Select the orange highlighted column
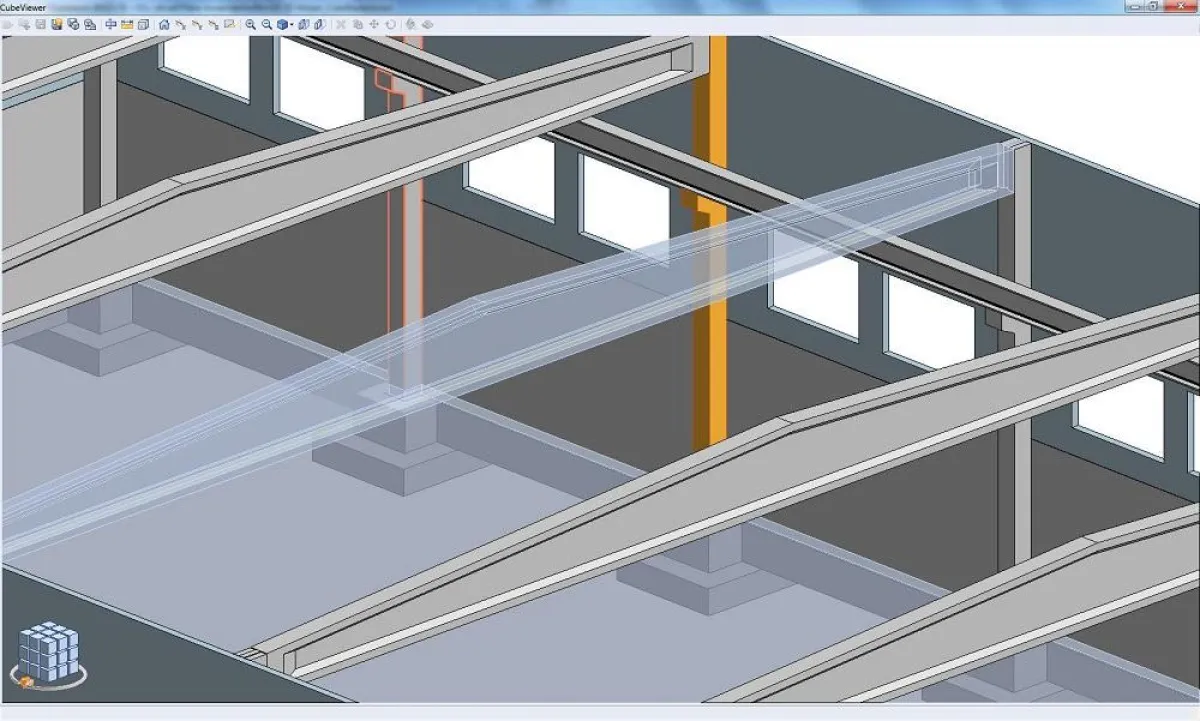1200x721 pixels. point(710,300)
